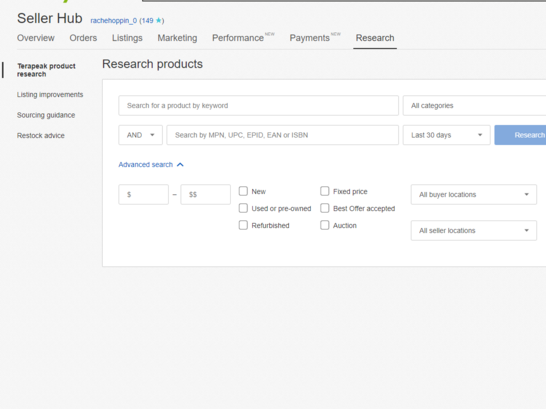Open the Sourcing guidance sidebar link

(46, 115)
